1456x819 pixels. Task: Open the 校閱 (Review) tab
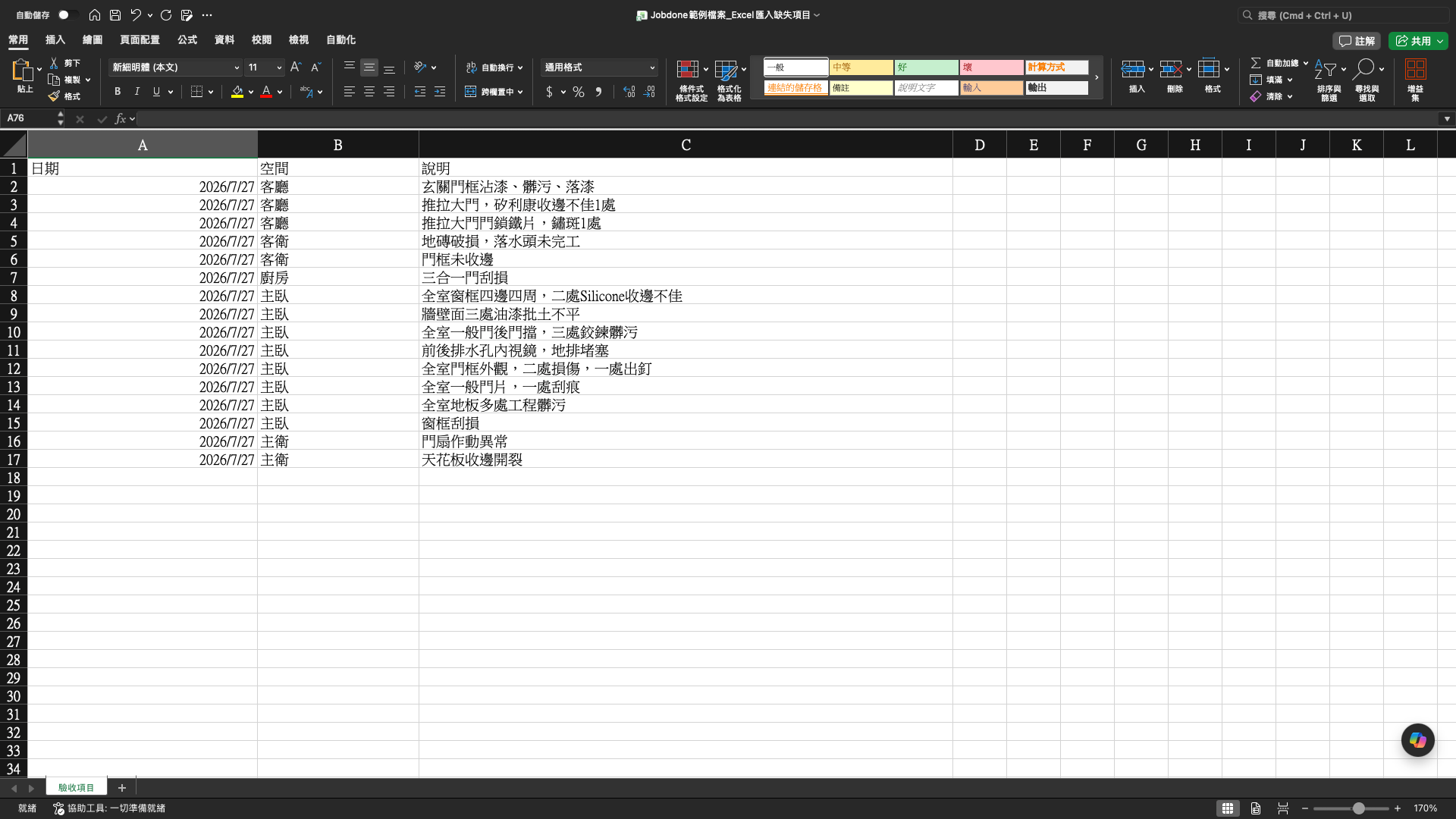[262, 40]
